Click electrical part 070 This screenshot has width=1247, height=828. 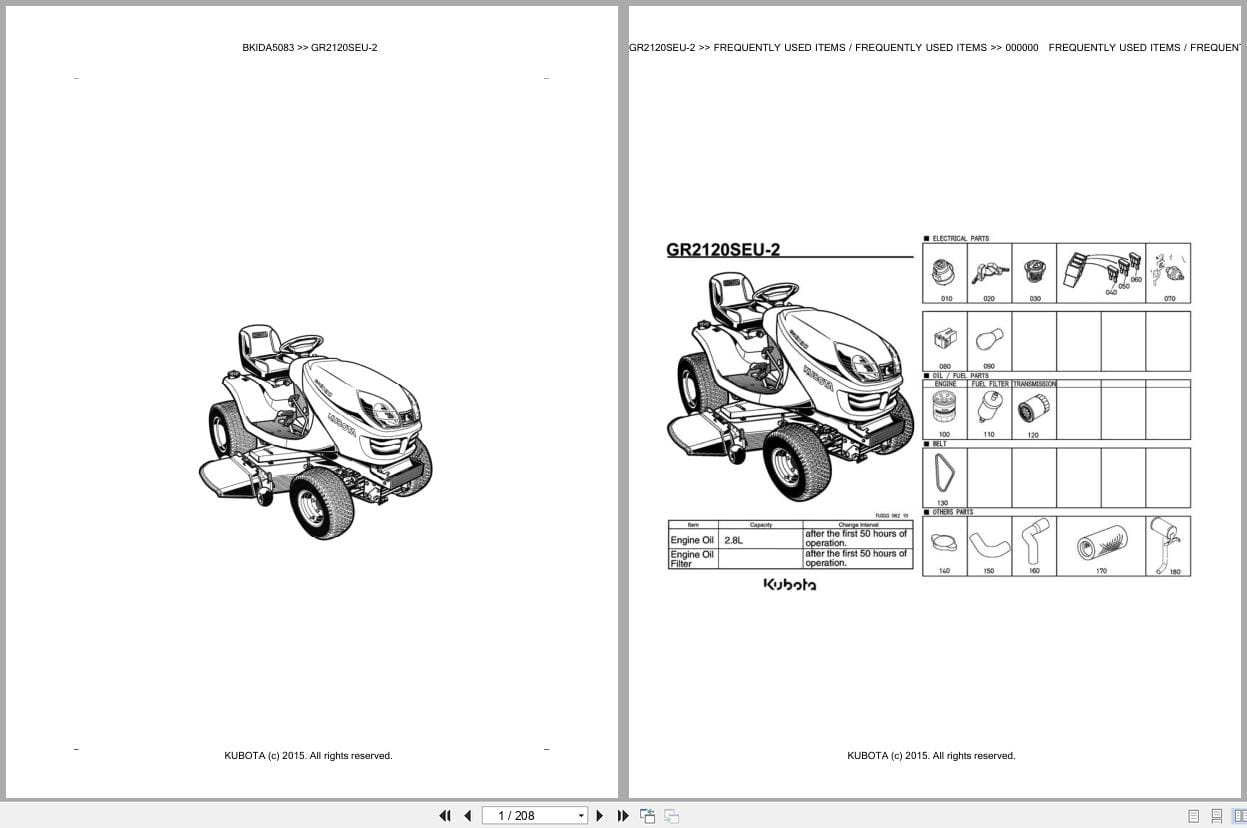coord(1168,273)
